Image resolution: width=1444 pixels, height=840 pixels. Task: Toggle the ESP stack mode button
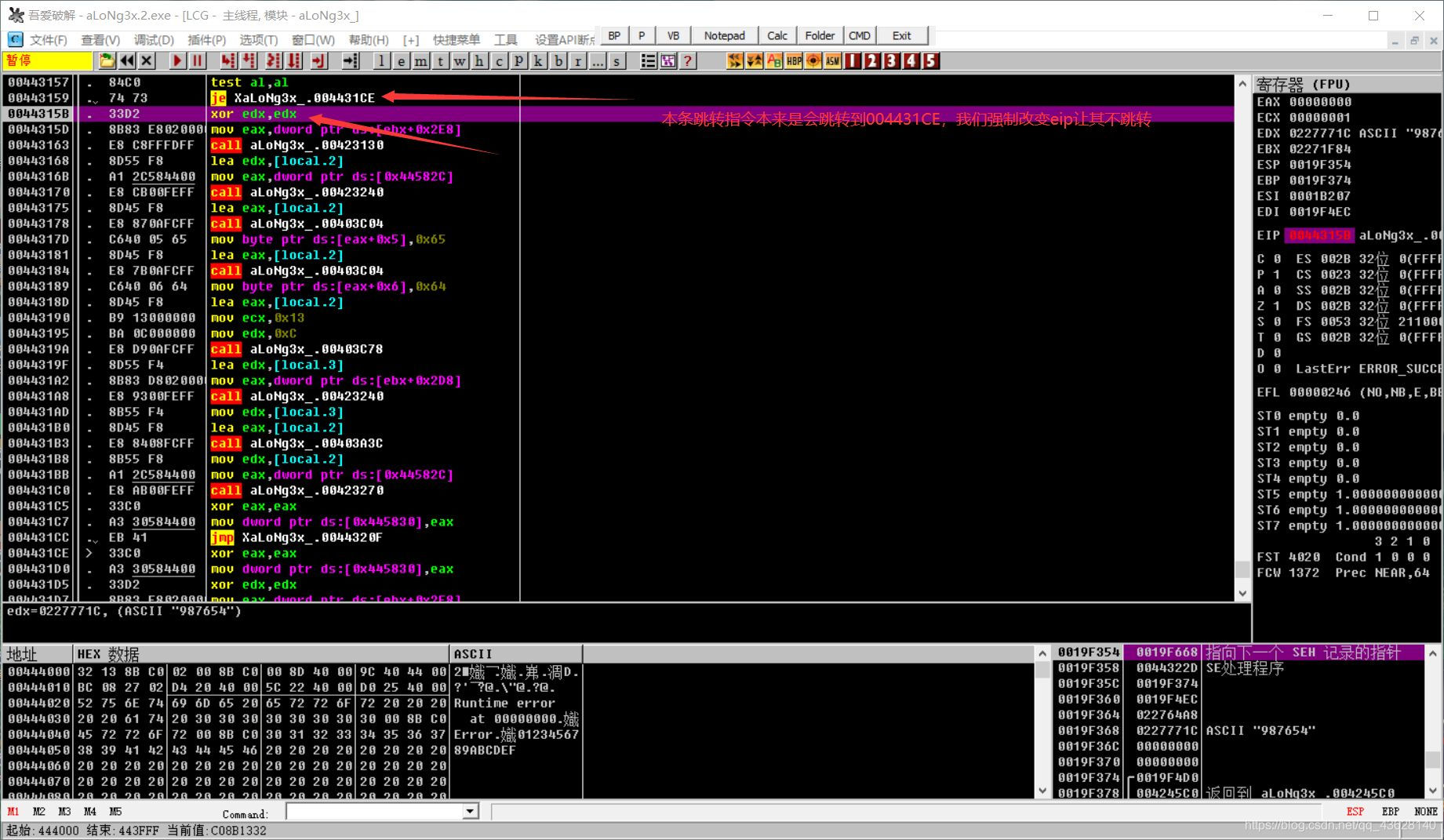(1355, 812)
